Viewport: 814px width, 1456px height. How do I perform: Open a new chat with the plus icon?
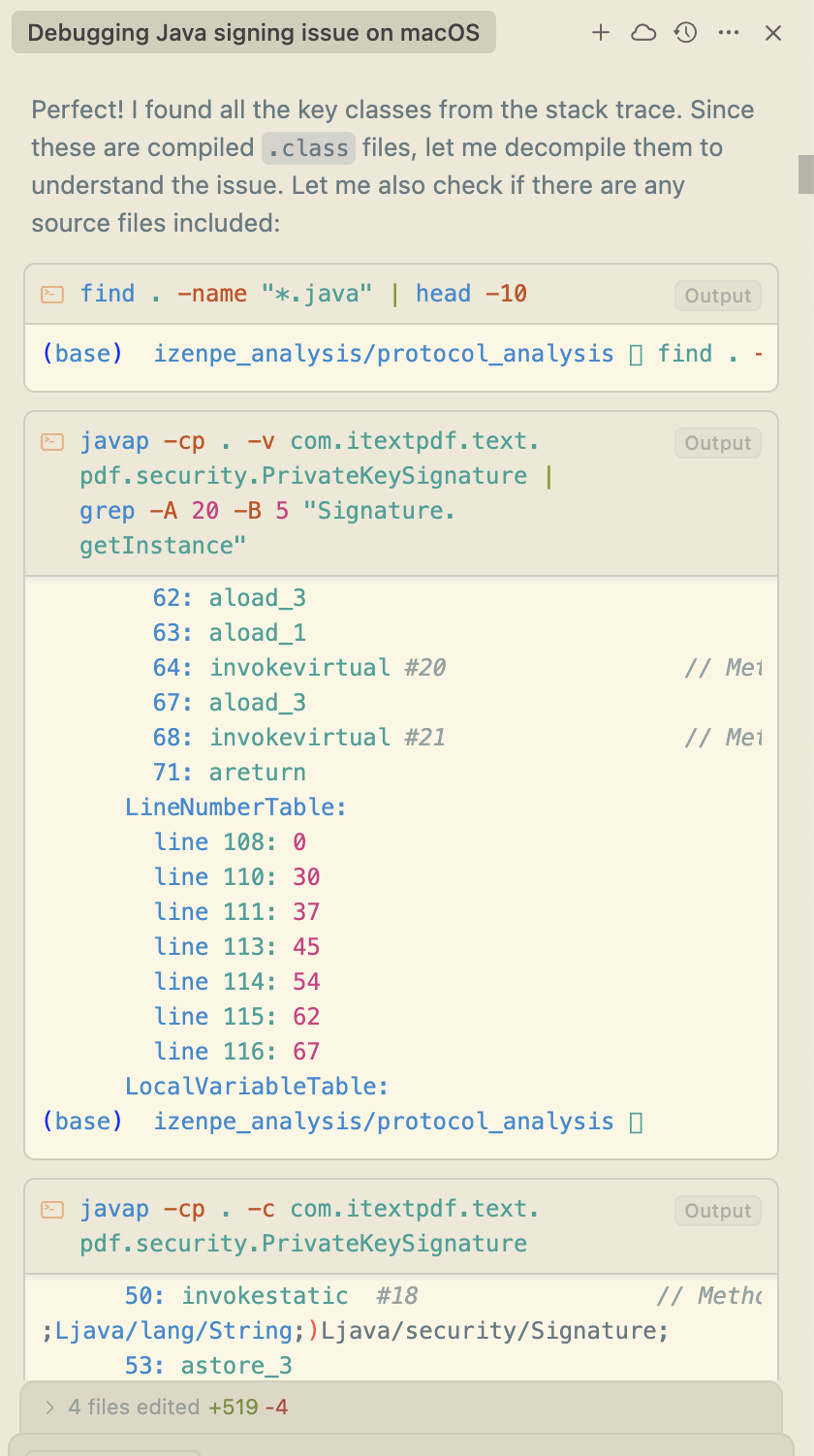click(x=601, y=32)
